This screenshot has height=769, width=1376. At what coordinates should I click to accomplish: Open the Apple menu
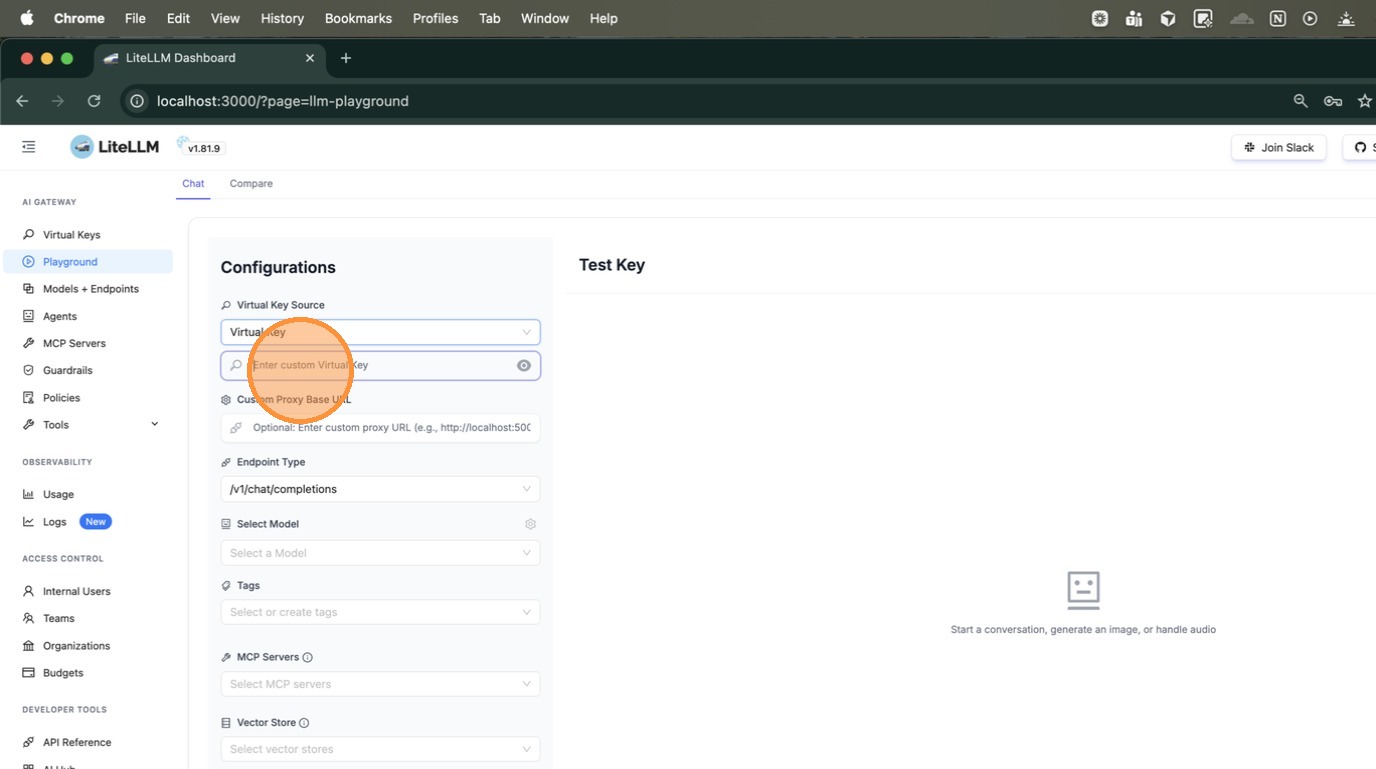(27, 18)
